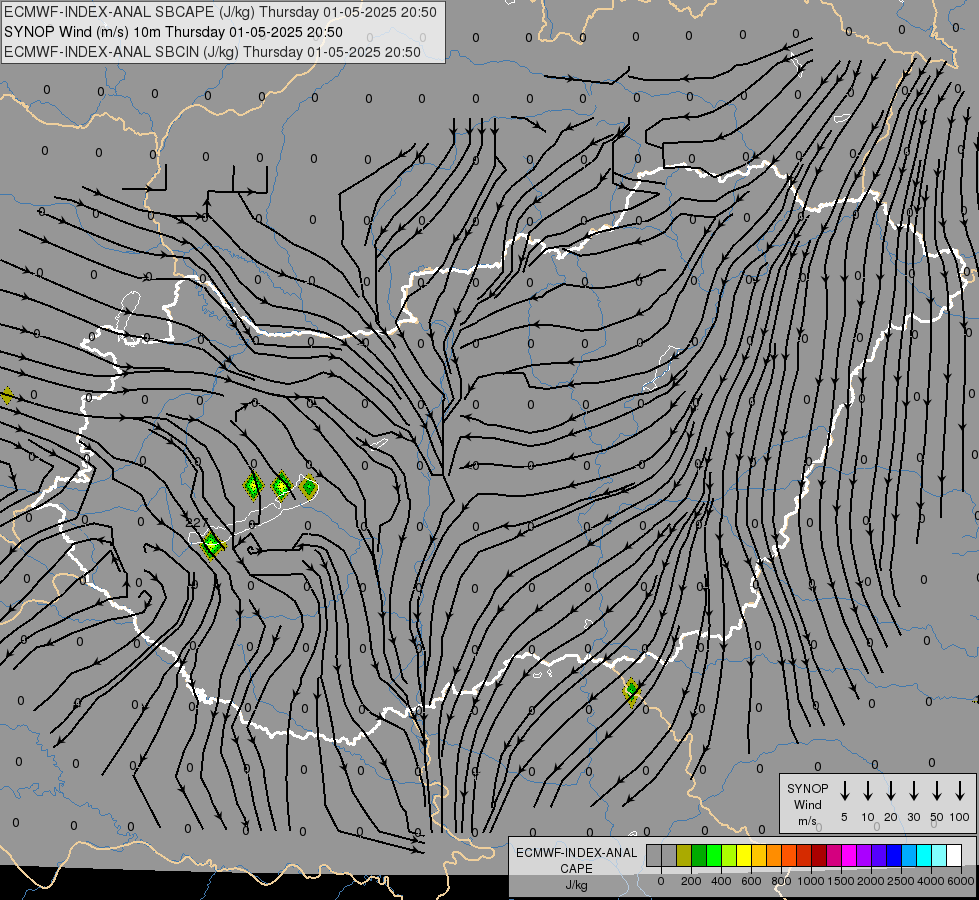The image size is (979, 900).
Task: Pick the first gray swatch at the scale start
Action: (654, 856)
